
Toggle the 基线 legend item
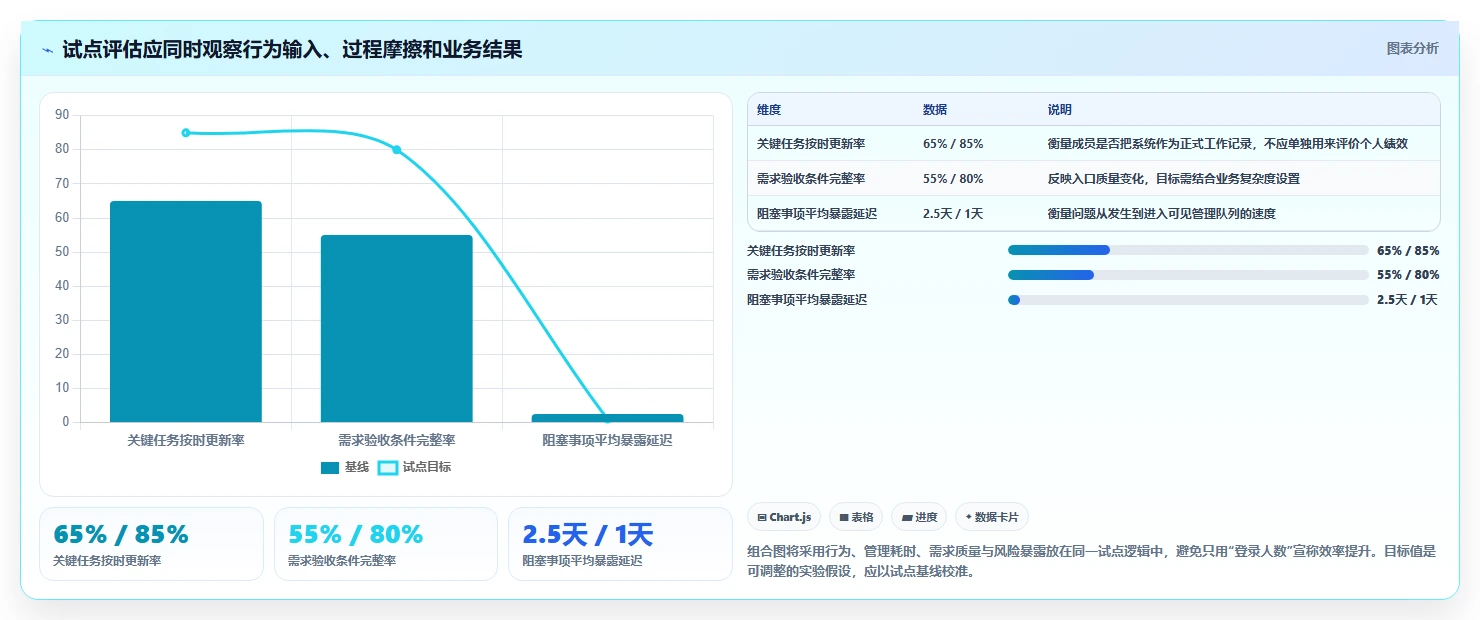pyautogui.click(x=345, y=467)
